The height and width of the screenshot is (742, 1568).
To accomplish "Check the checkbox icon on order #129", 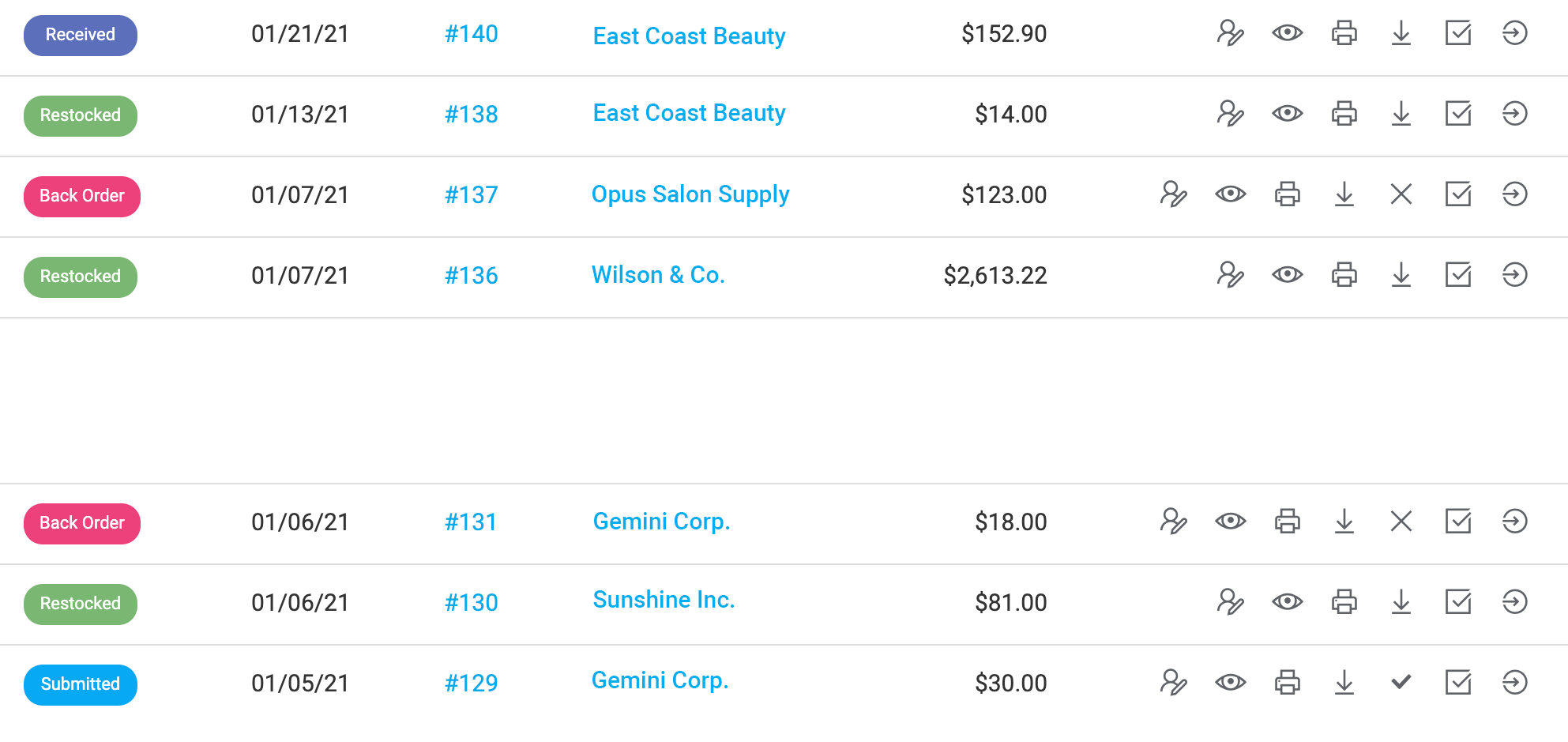I will (1457, 683).
